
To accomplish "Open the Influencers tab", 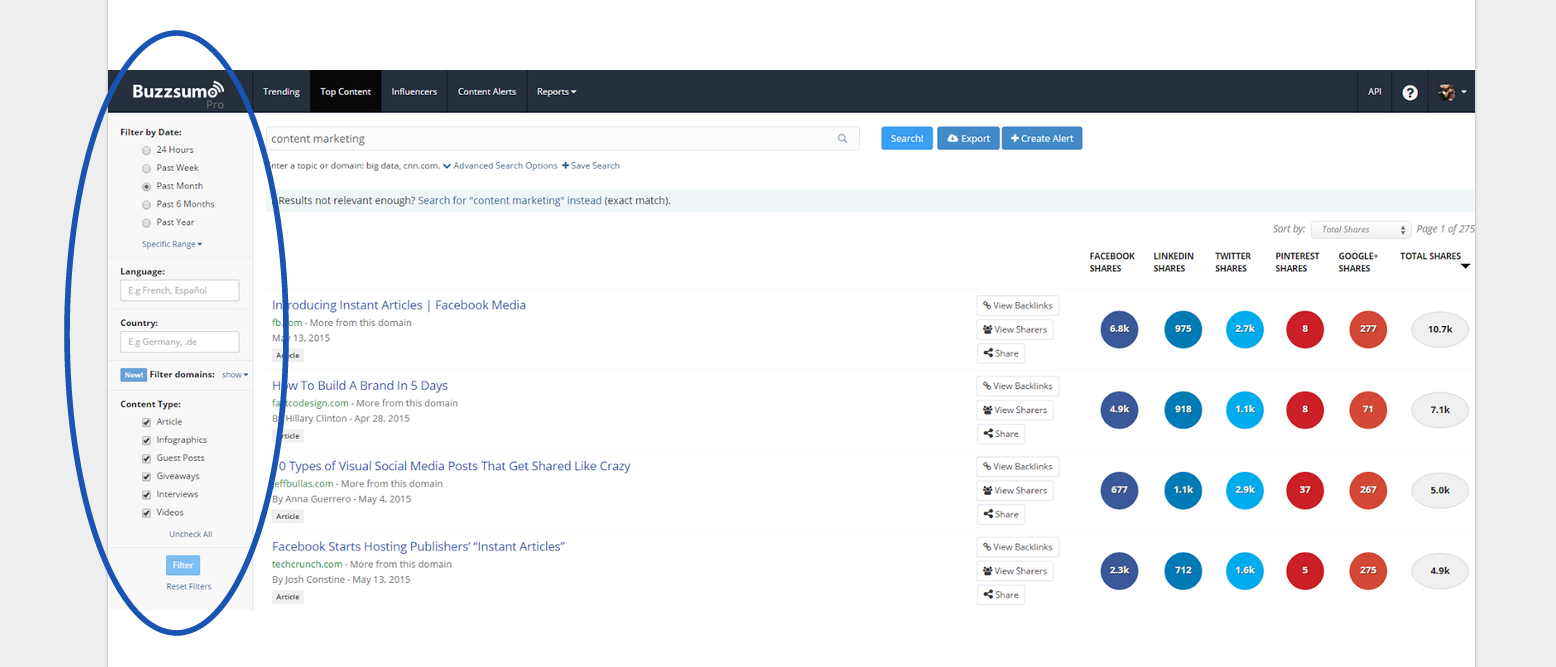I will point(414,92).
